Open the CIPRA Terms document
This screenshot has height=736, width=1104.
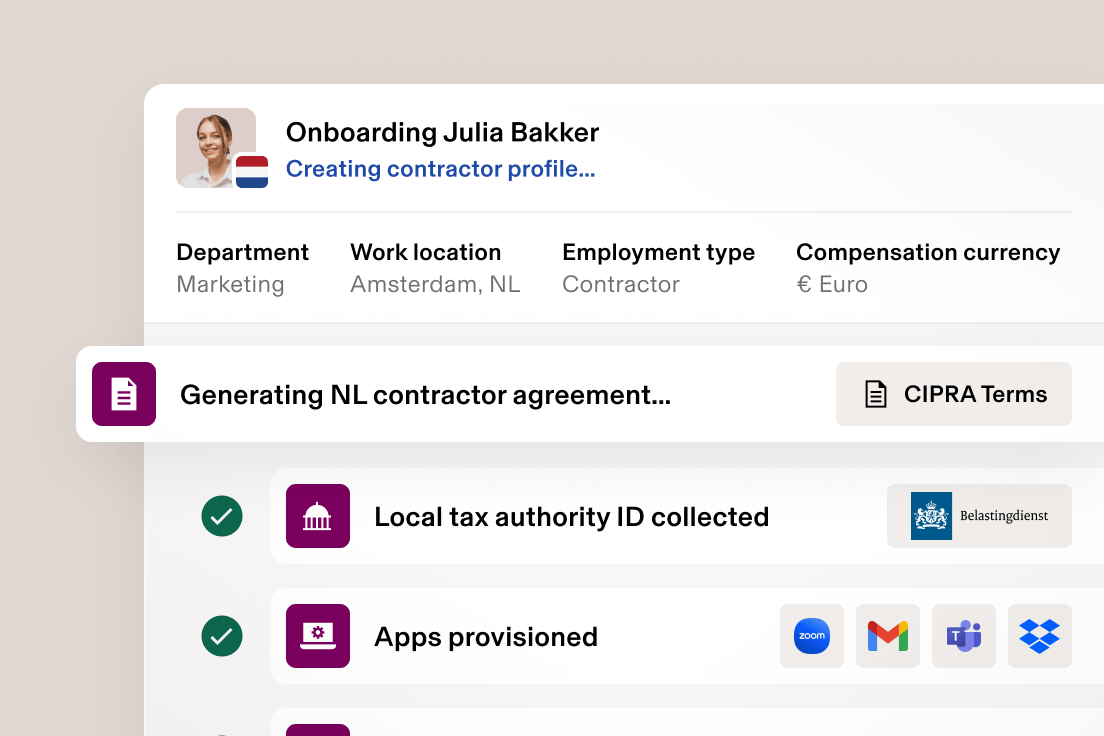(953, 394)
